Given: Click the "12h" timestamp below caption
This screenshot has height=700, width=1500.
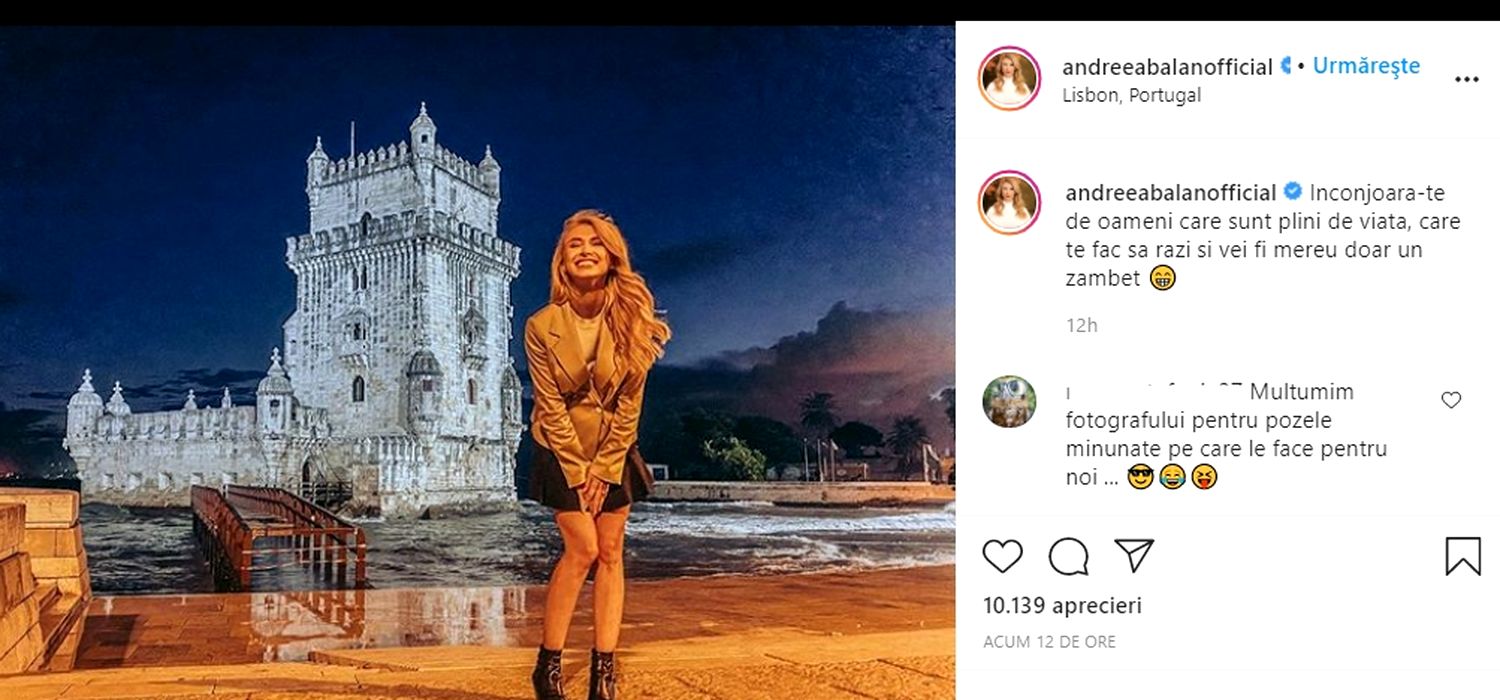Looking at the screenshot, I should tap(1082, 325).
